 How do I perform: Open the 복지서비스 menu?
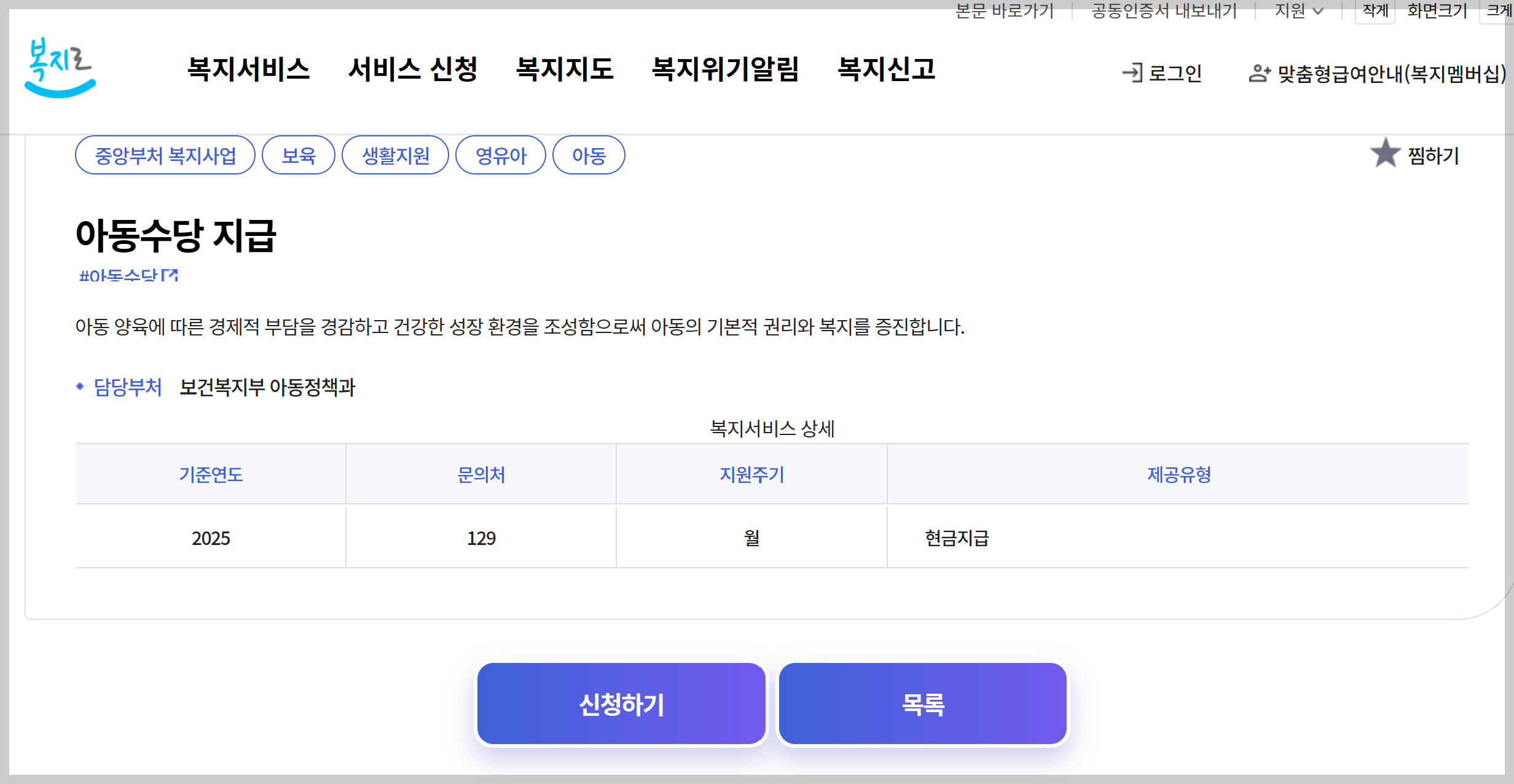coord(248,68)
